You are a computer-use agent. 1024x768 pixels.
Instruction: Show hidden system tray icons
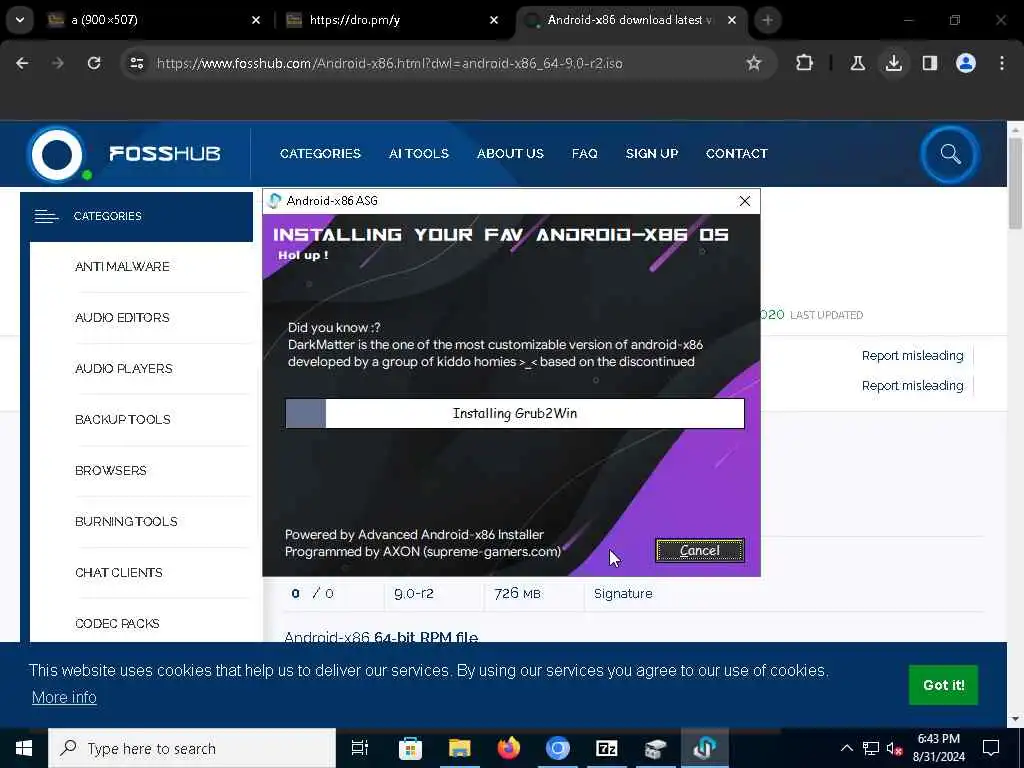tap(846, 748)
